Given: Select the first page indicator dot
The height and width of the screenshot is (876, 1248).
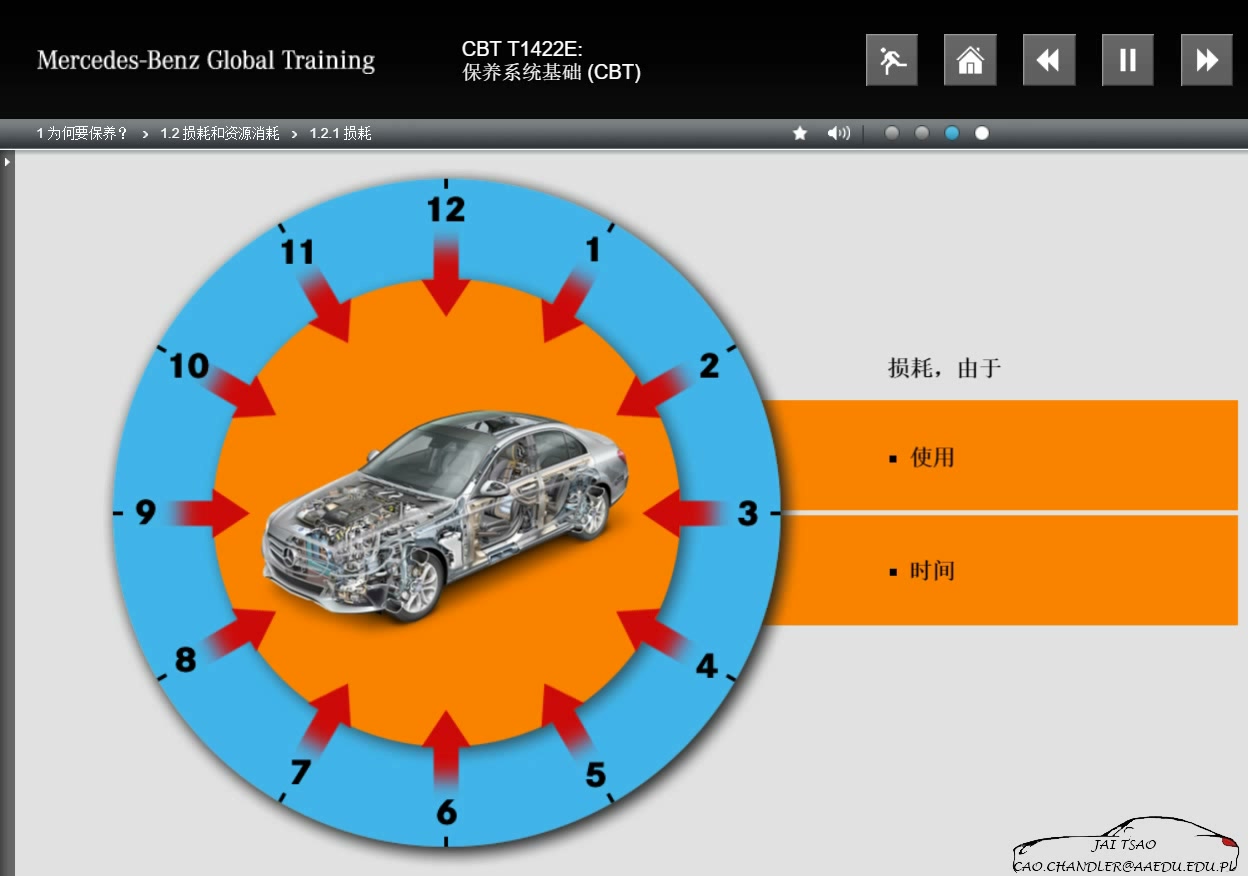Looking at the screenshot, I should 892,133.
